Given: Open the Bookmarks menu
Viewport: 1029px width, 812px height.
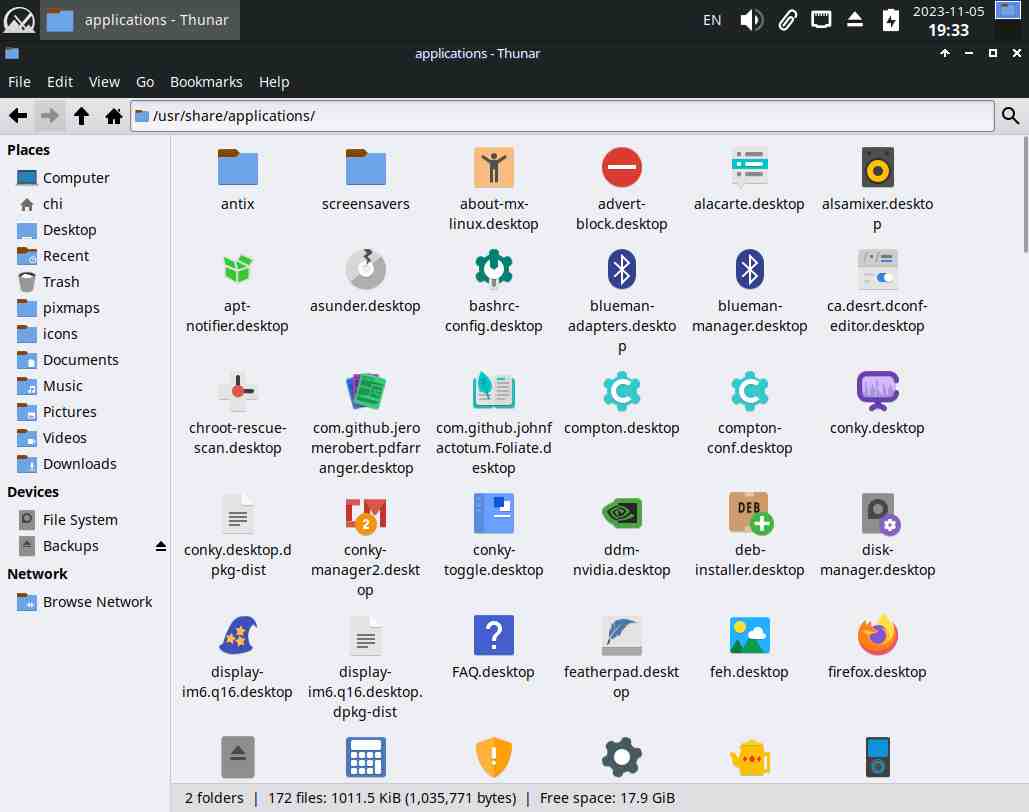Looking at the screenshot, I should 206,82.
